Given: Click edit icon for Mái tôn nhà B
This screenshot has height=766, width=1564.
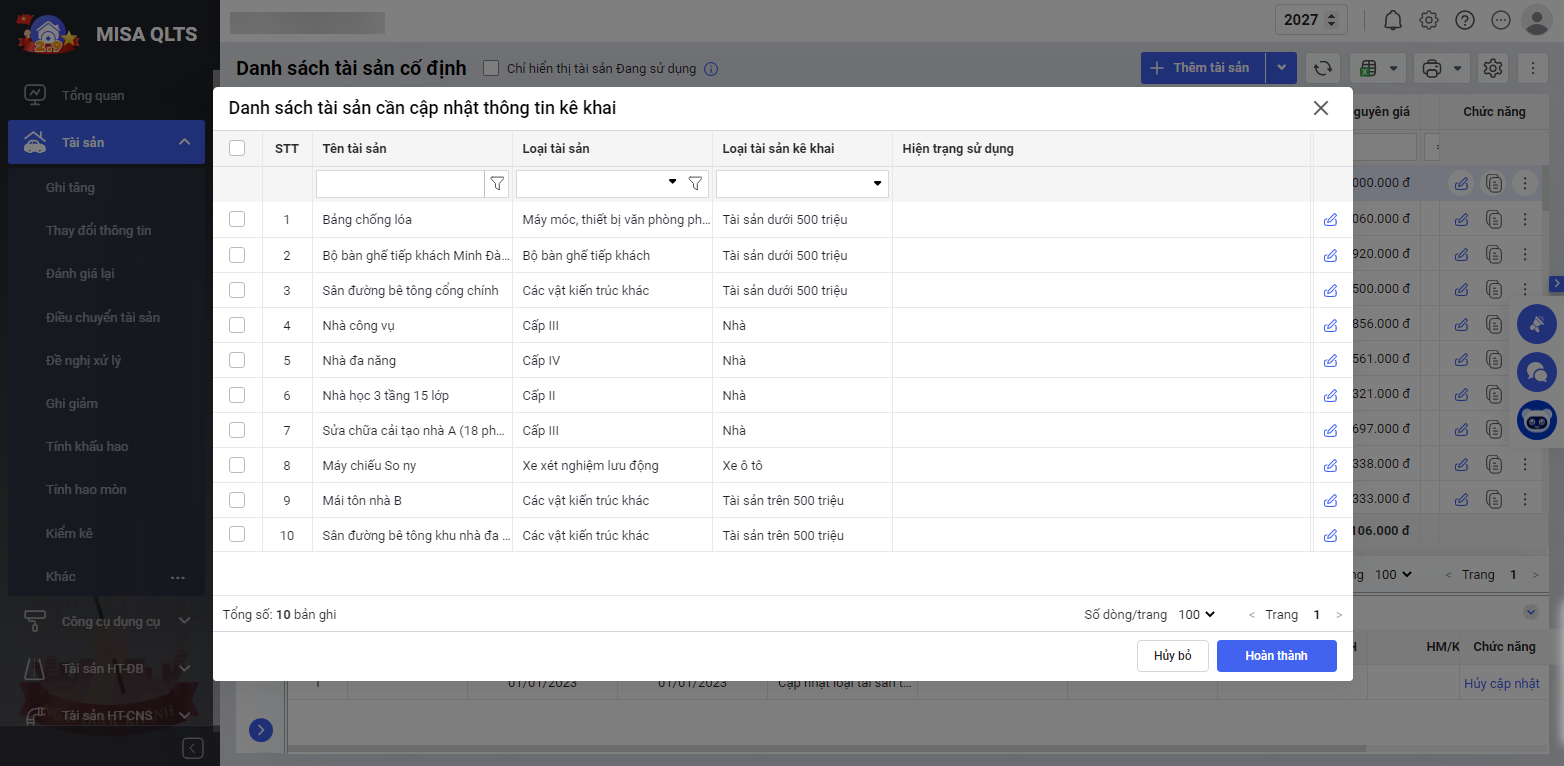Looking at the screenshot, I should pos(1330,500).
